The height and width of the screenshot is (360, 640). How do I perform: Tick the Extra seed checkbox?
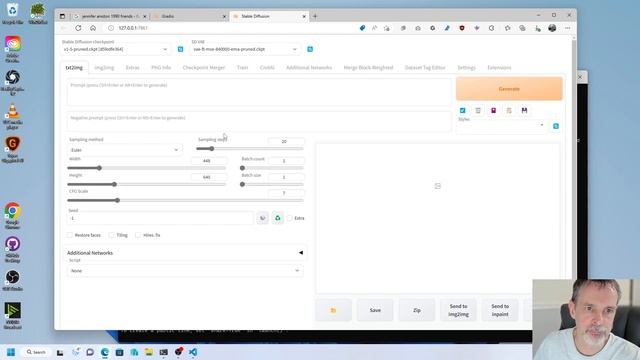pos(289,218)
